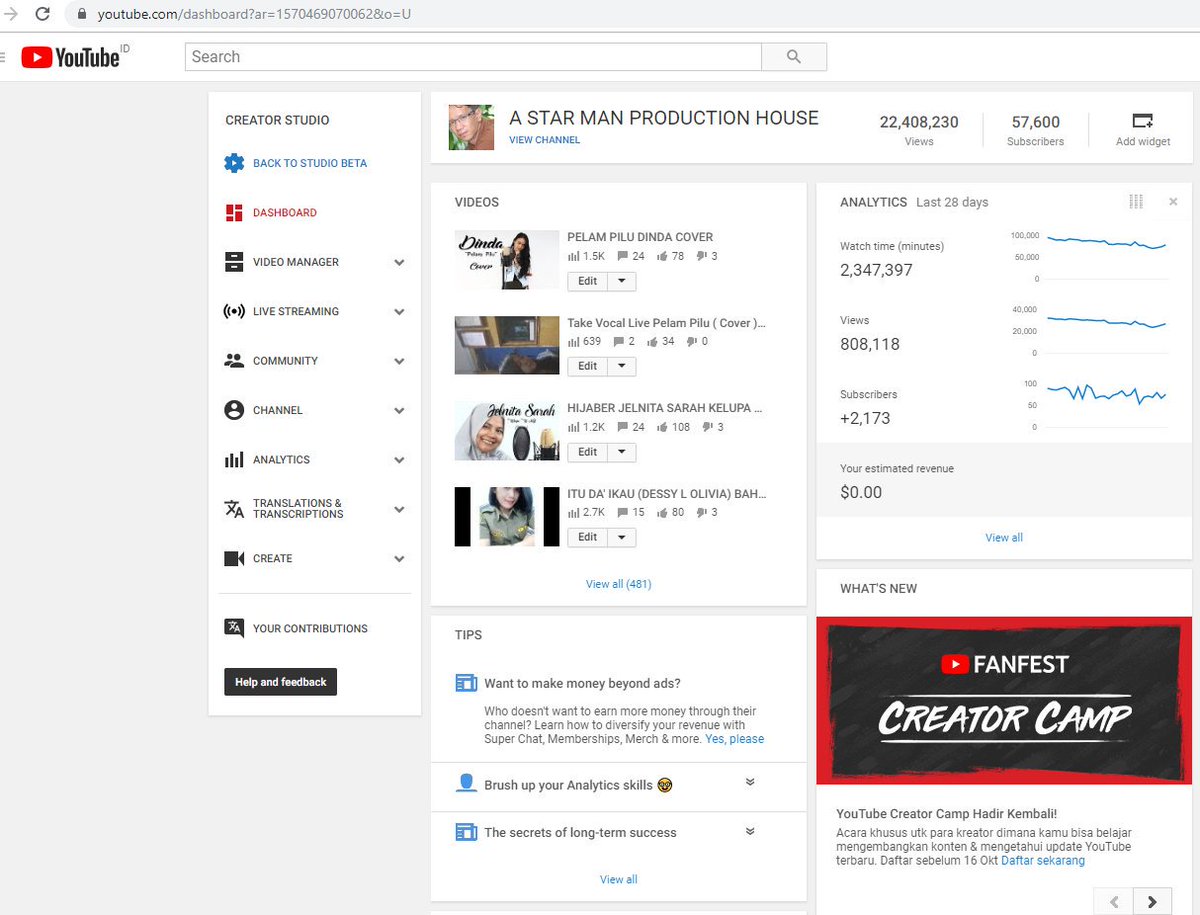
Task: Click the Edit button for Itu Da' Ikau video
Action: pos(588,537)
